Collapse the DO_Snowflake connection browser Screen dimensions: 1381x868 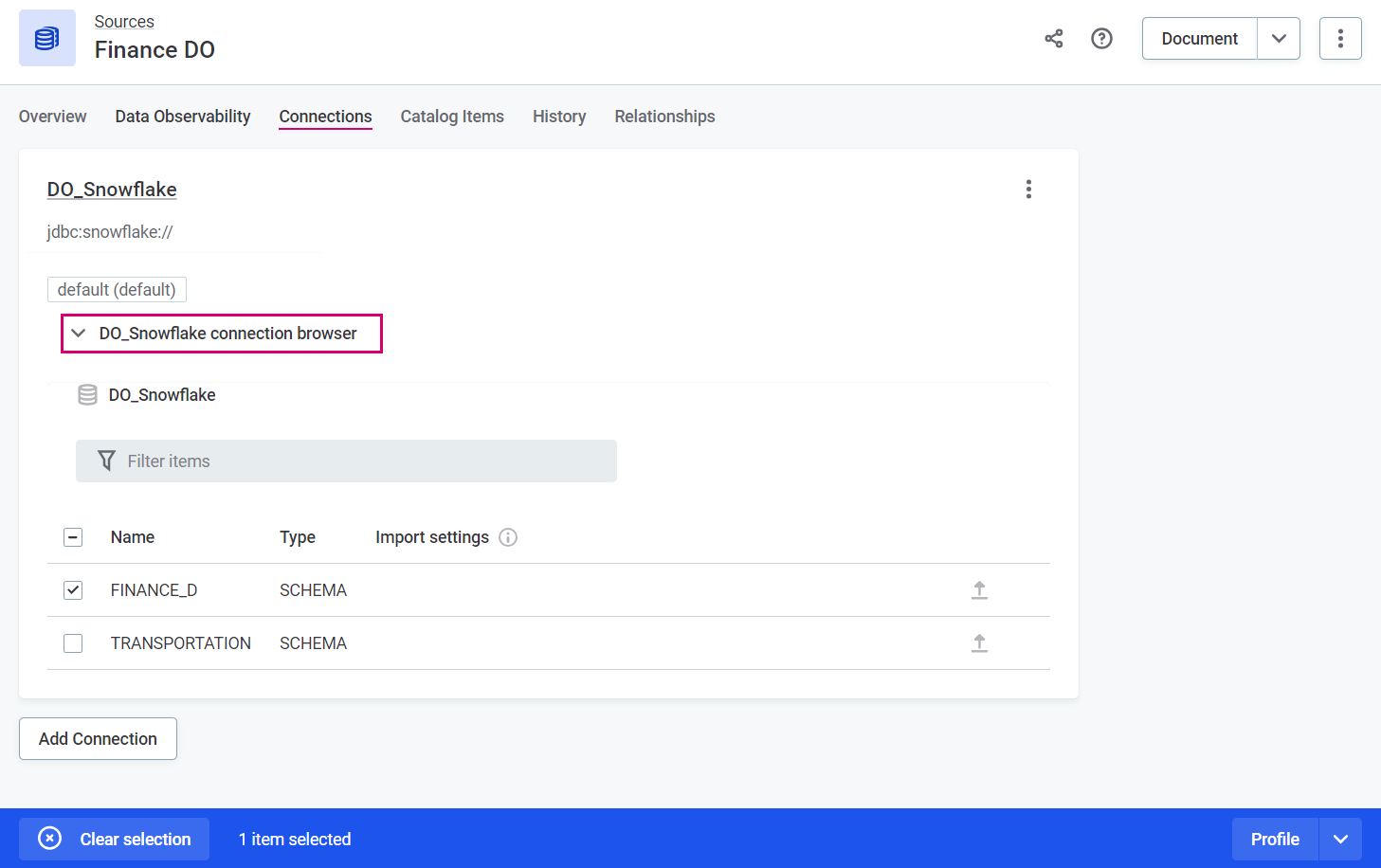click(x=79, y=334)
